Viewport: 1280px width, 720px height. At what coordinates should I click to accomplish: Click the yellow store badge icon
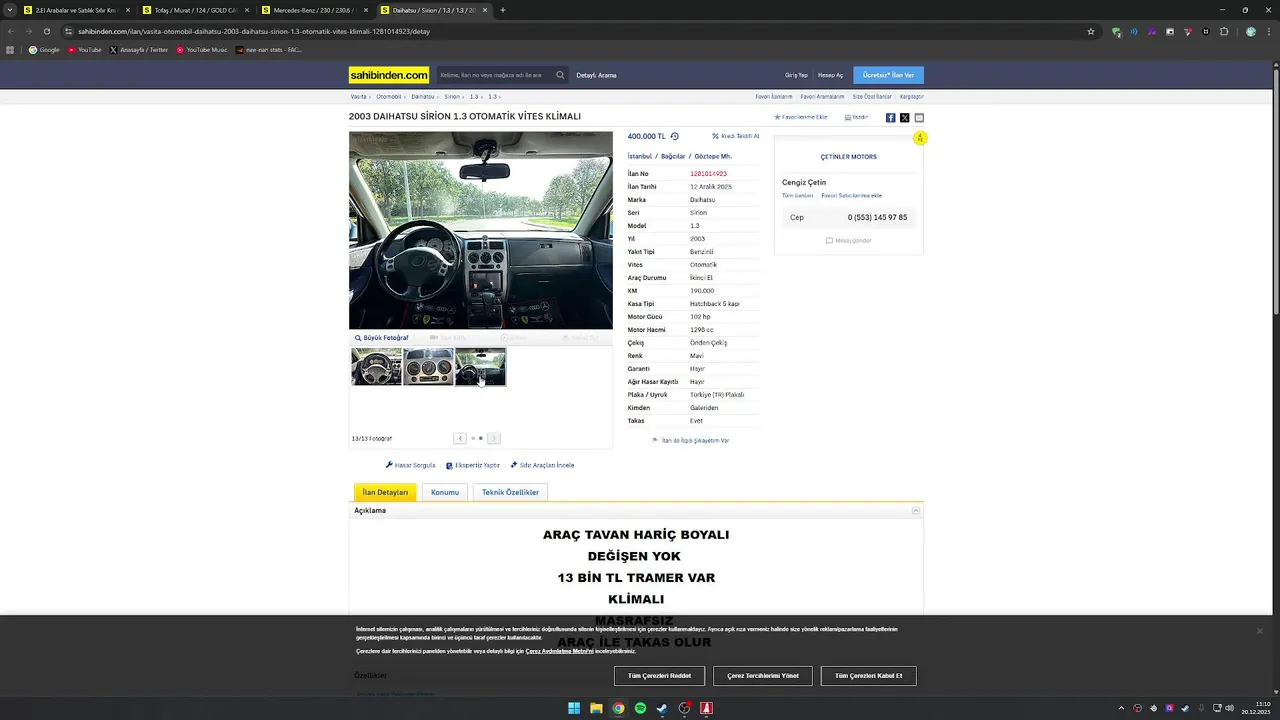(920, 138)
